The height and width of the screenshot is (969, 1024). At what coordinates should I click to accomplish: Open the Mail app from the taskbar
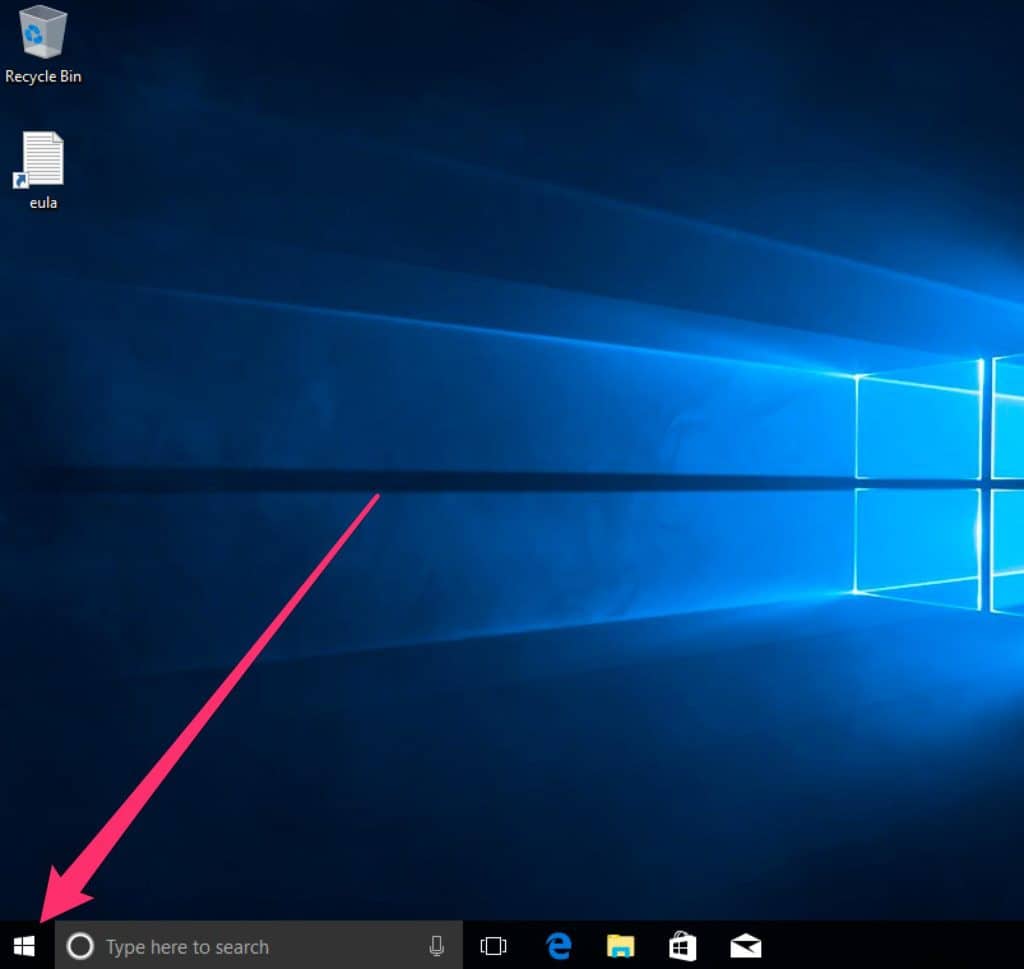tap(745, 945)
